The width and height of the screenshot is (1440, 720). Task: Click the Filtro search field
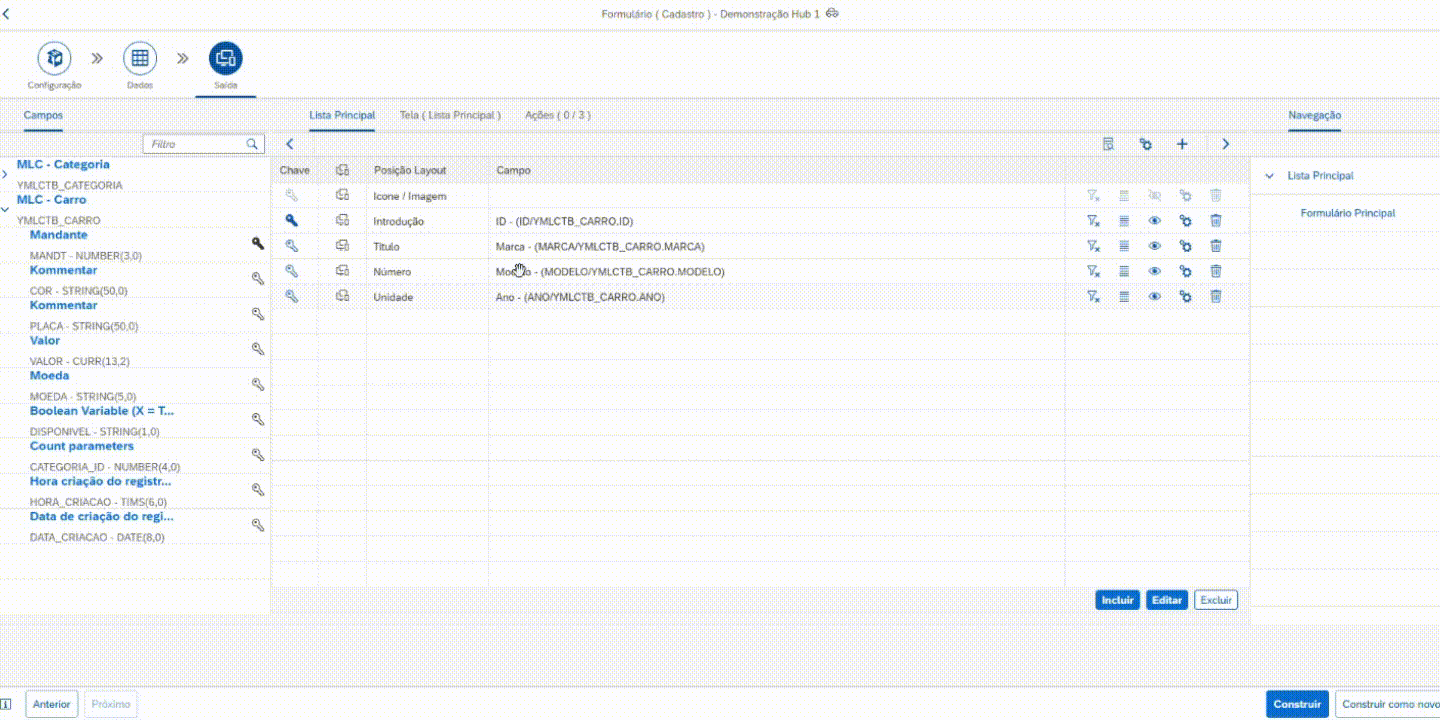click(195, 144)
